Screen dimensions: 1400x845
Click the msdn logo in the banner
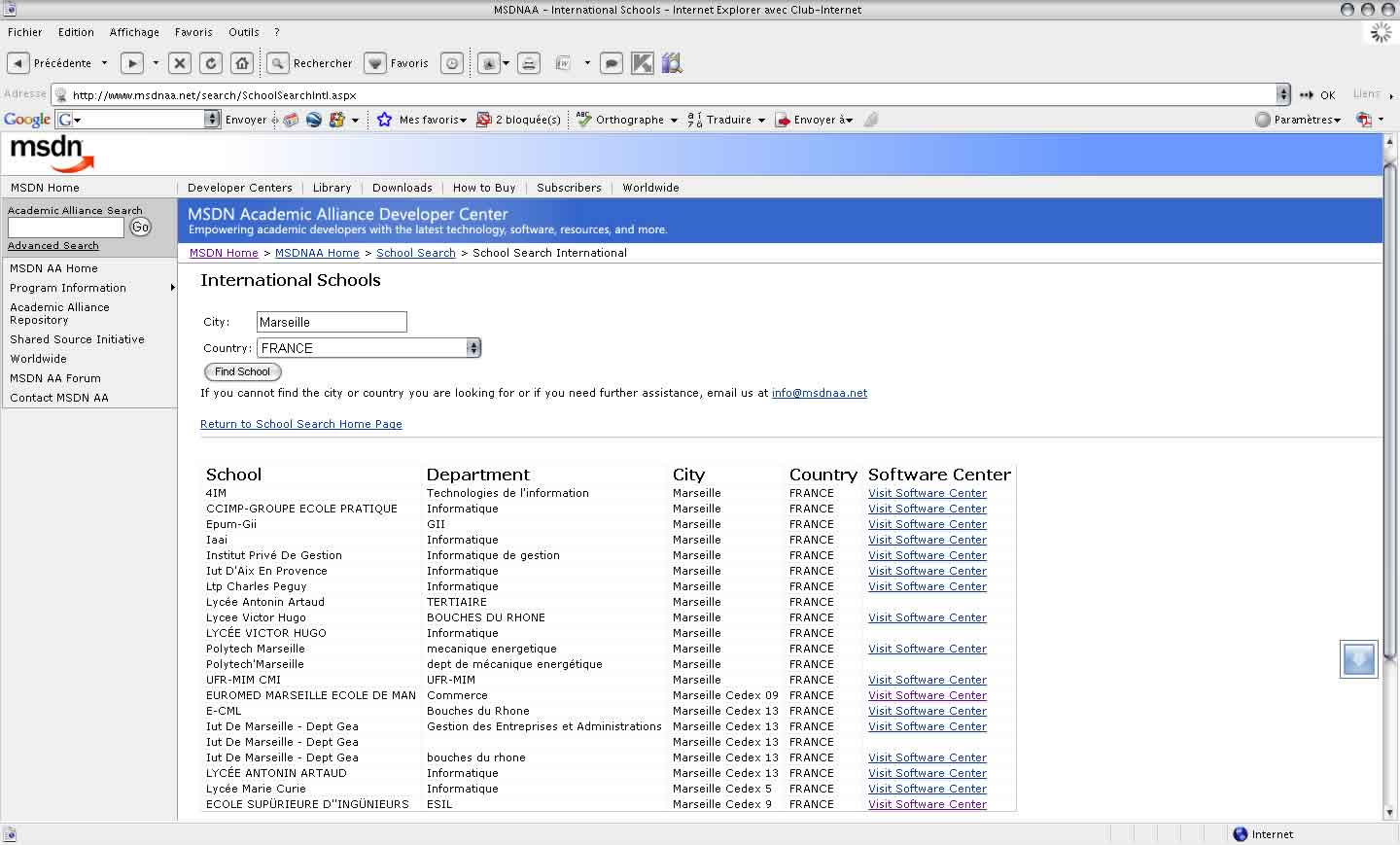(52, 154)
